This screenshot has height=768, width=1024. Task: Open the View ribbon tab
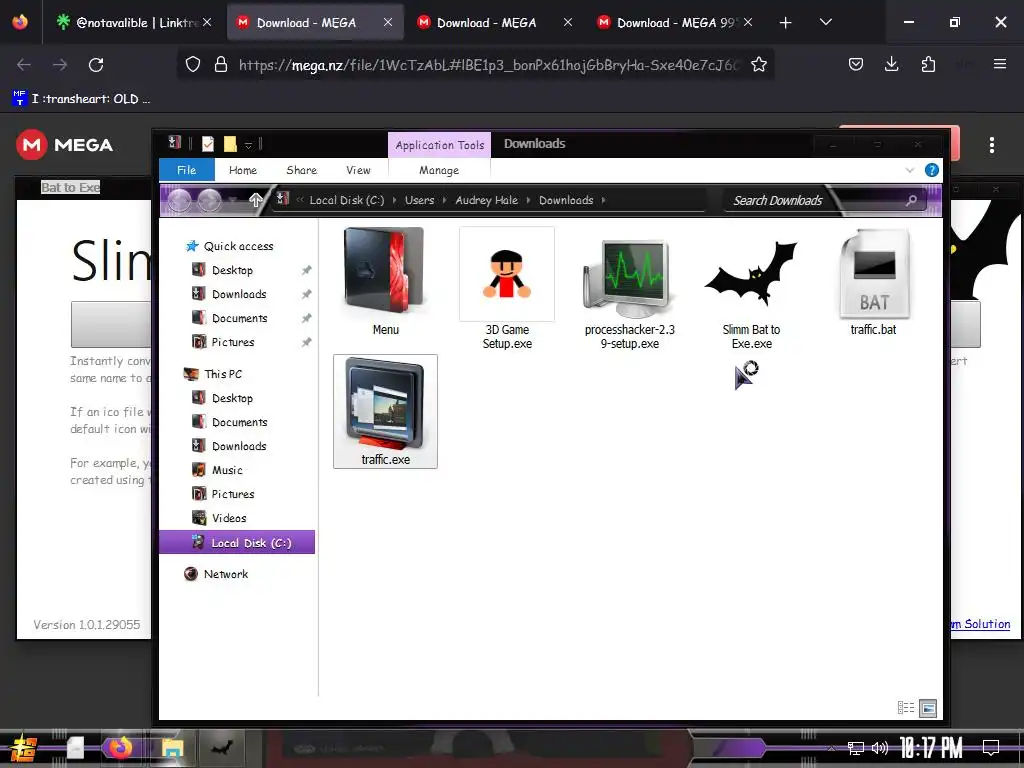pyautogui.click(x=358, y=170)
